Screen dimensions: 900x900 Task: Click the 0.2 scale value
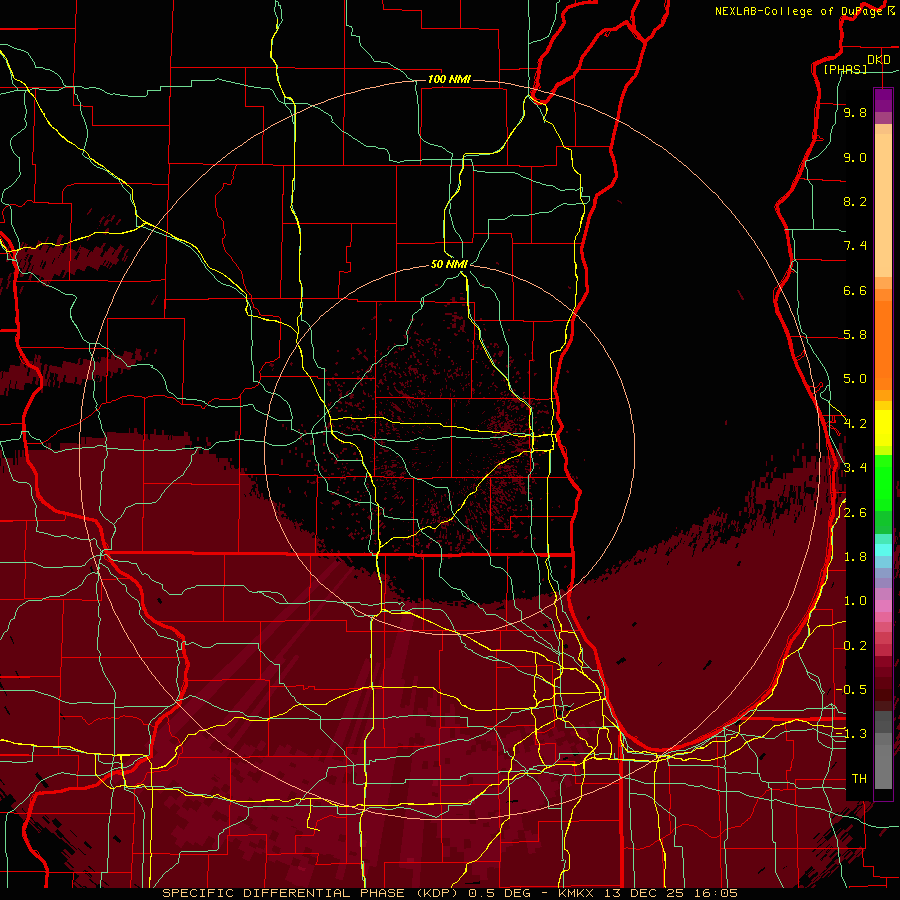click(855, 646)
